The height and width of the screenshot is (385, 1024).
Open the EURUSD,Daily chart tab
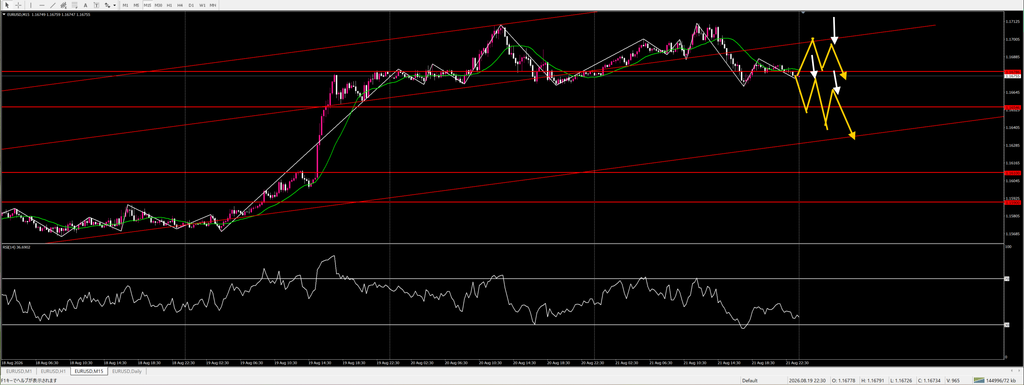pos(126,371)
